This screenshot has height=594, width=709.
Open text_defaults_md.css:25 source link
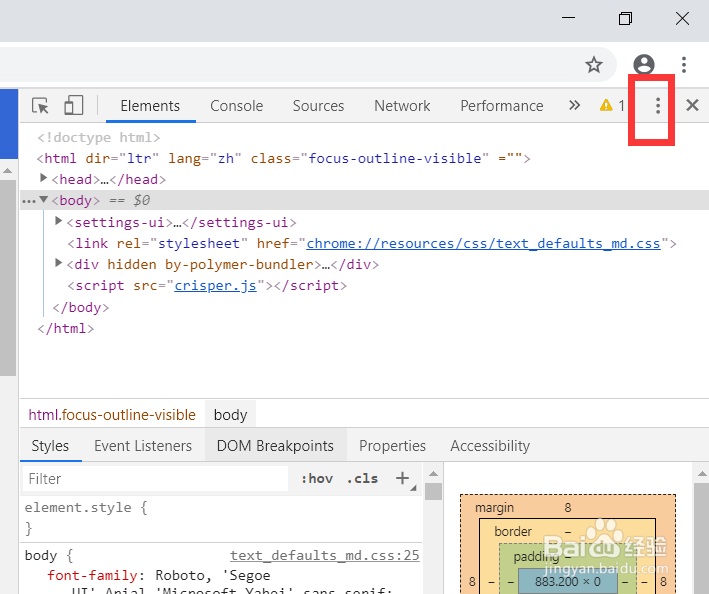[325, 555]
